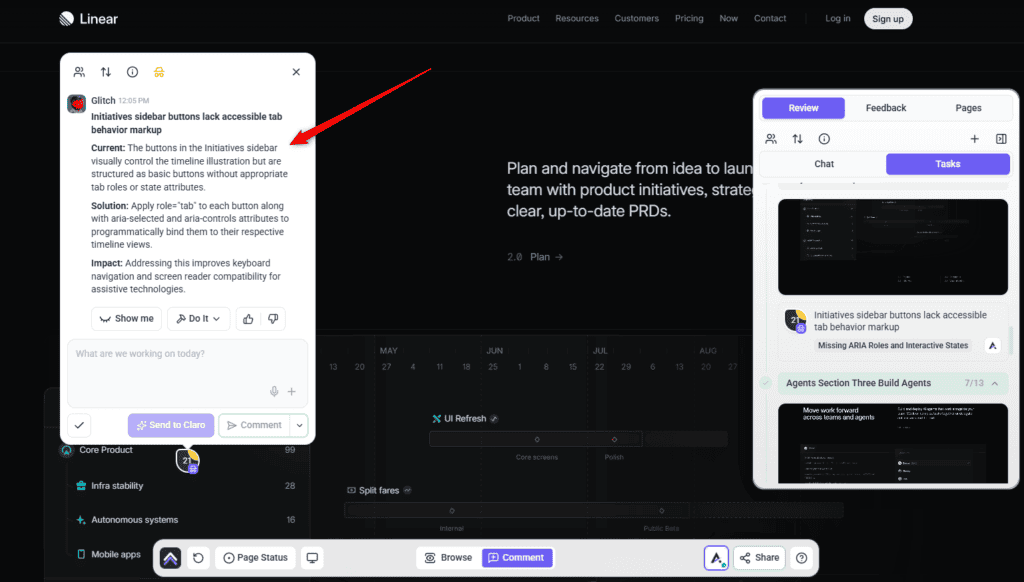This screenshot has height=582, width=1024.
Task: Click the plus attachment icon in message box
Action: coord(292,391)
